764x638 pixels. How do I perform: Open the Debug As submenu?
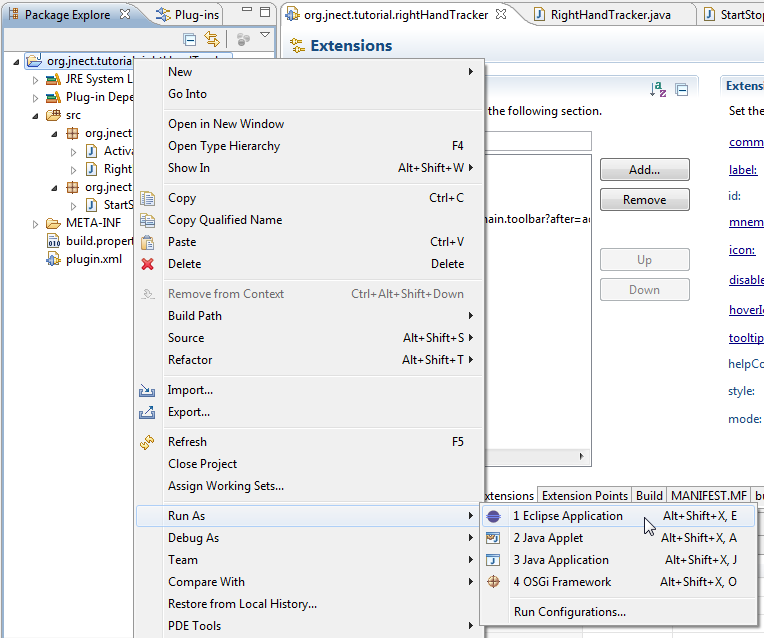tap(309, 538)
